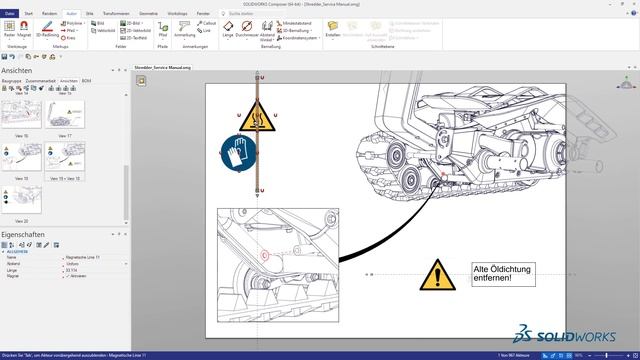Image resolution: width=640 pixels, height=360 pixels.
Task: Click the 3D-Bemaßung tool
Action: (x=293, y=31)
